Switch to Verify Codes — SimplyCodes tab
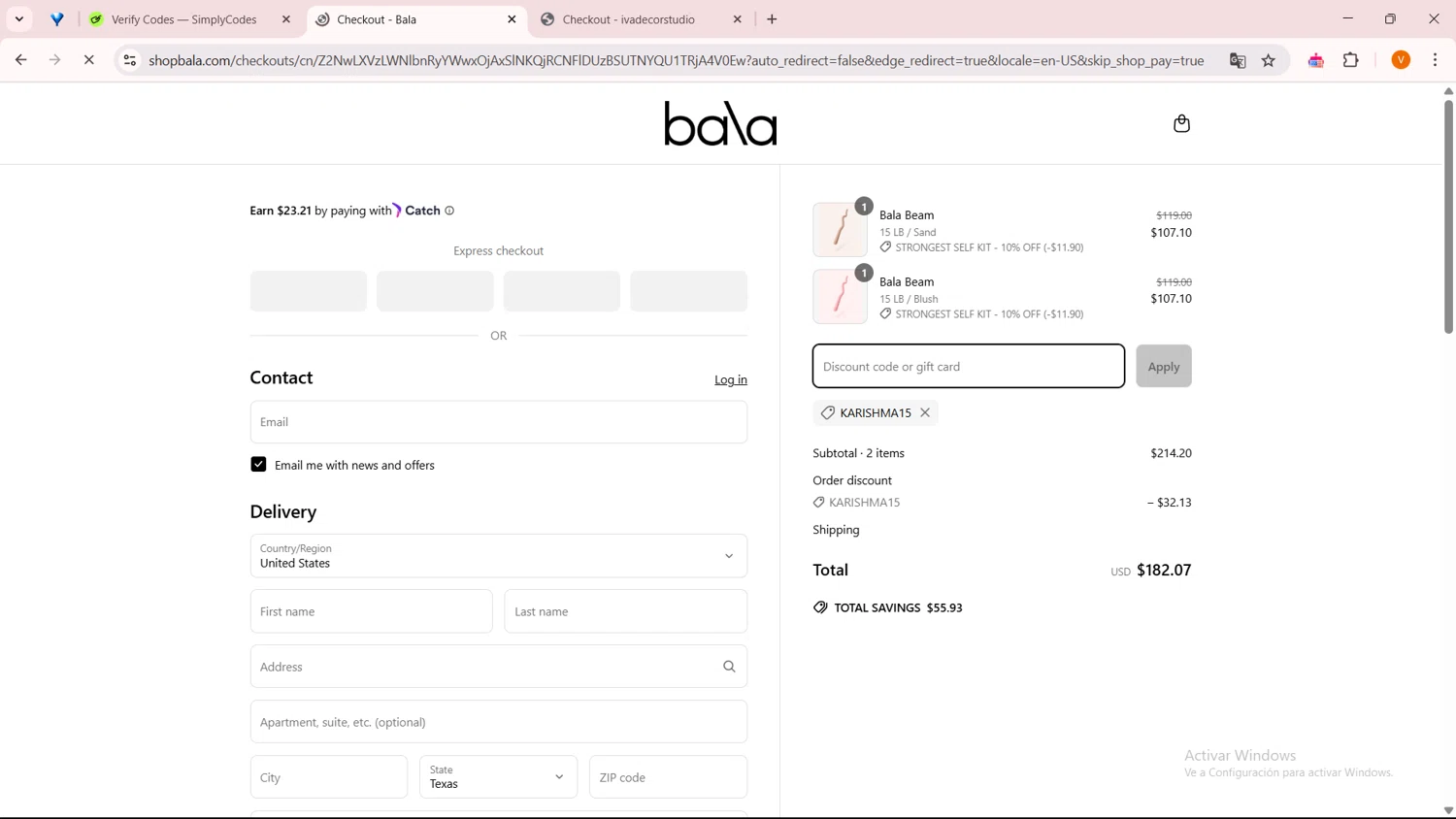This screenshot has height=819, width=1456. (x=184, y=19)
